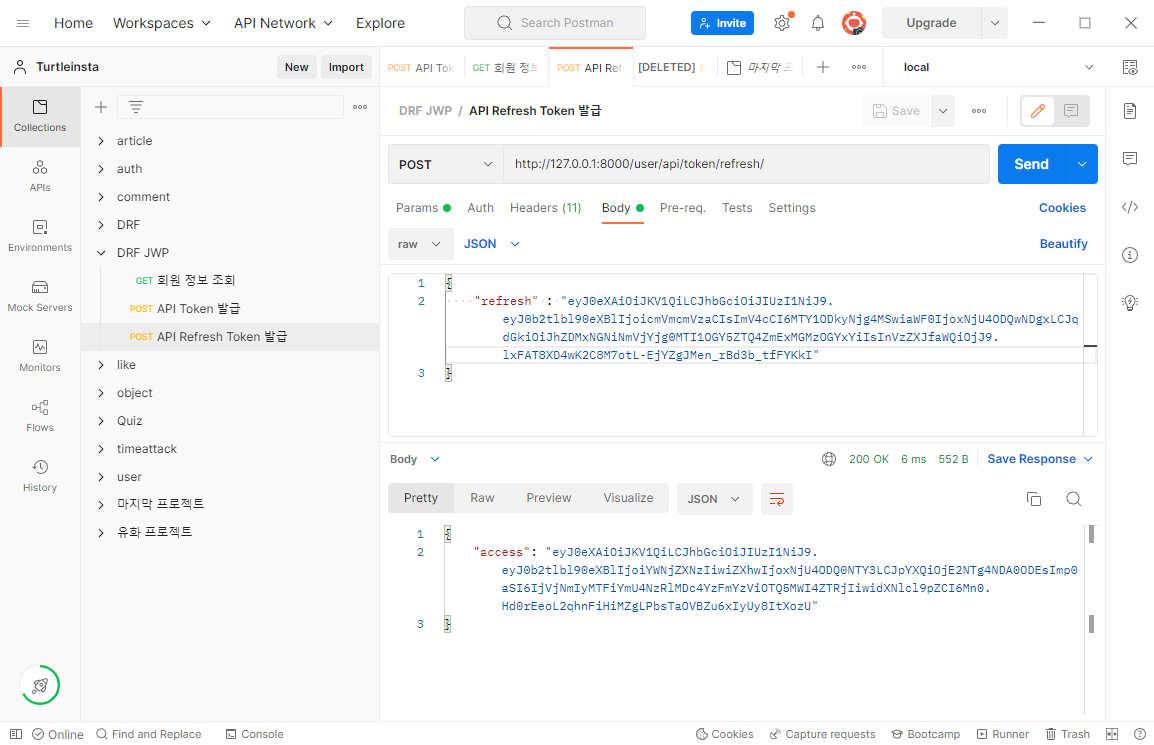Expand the auth collection
The width and height of the screenshot is (1154, 745).
(x=101, y=169)
